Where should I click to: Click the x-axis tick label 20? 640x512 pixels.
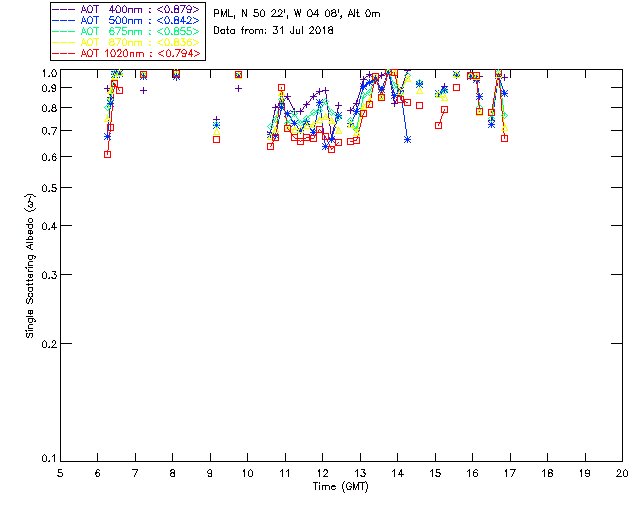(623, 472)
